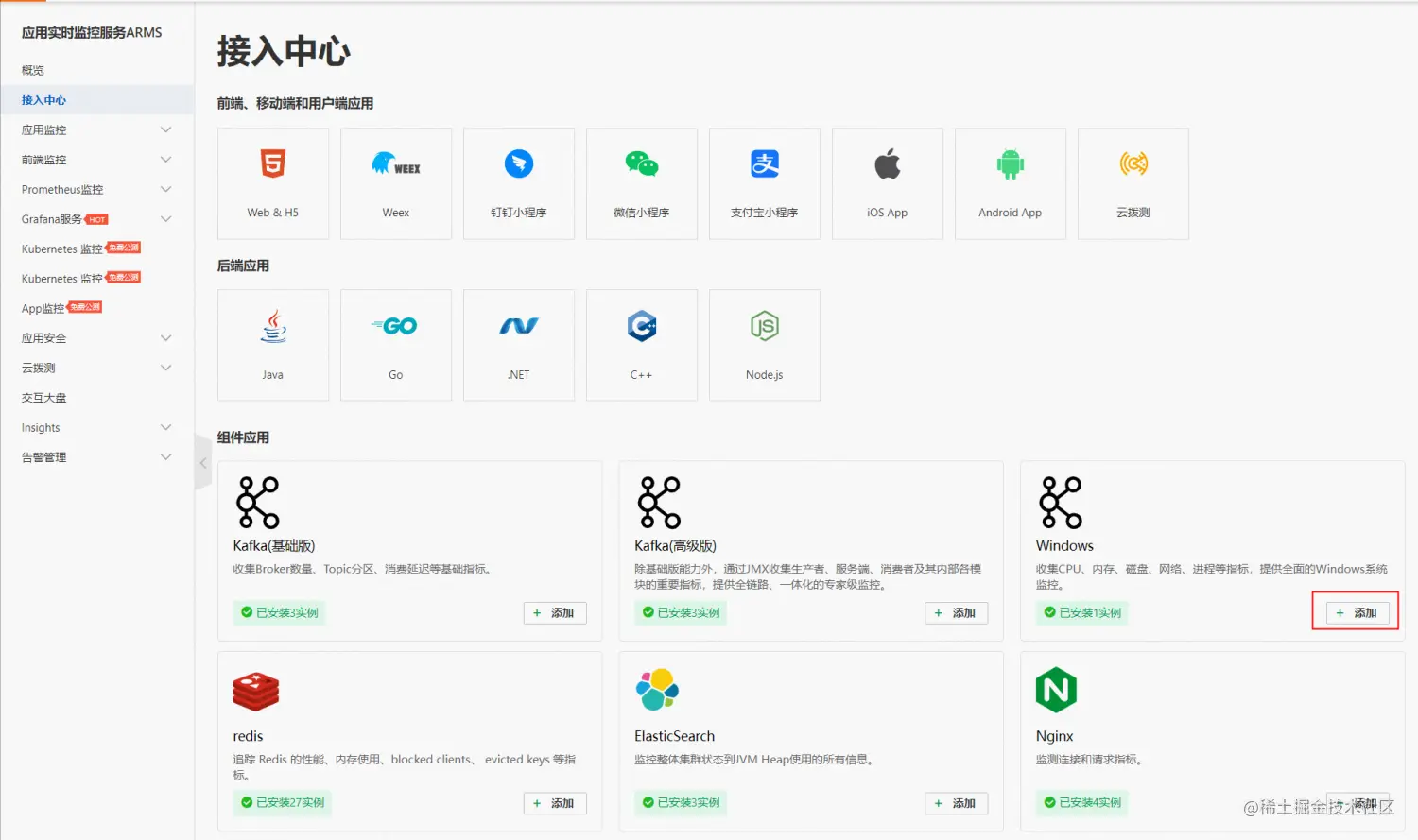
Task: Click the Kafka(高级版) logo icon
Action: tap(660, 502)
